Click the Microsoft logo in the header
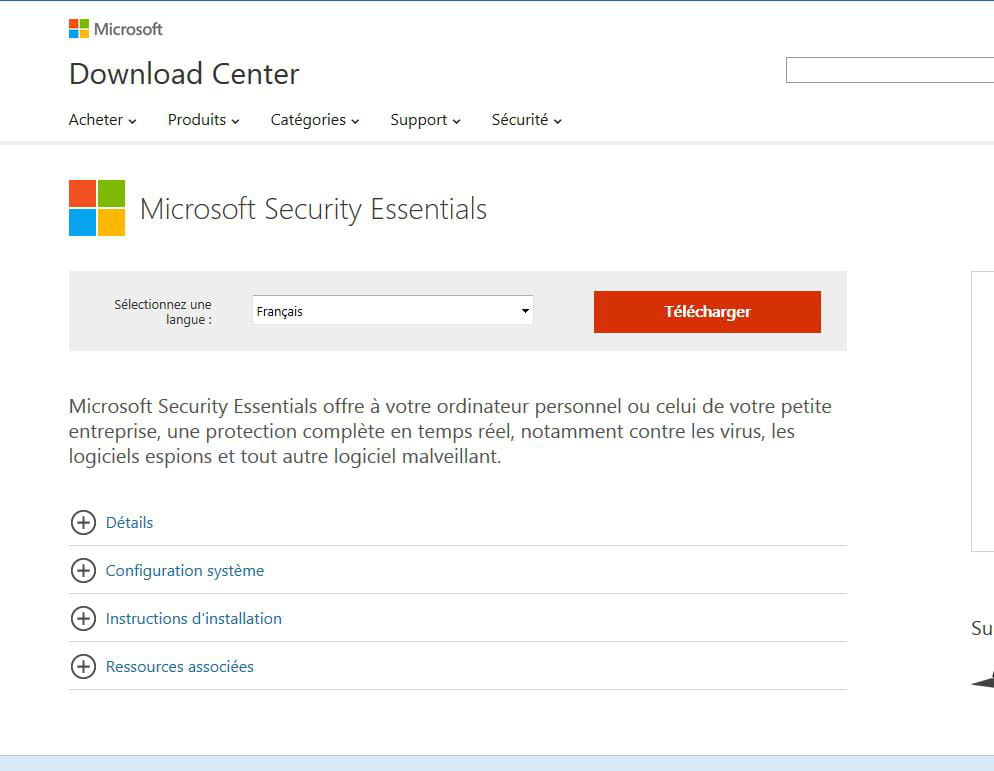Viewport: 994px width, 771px height. pos(115,29)
